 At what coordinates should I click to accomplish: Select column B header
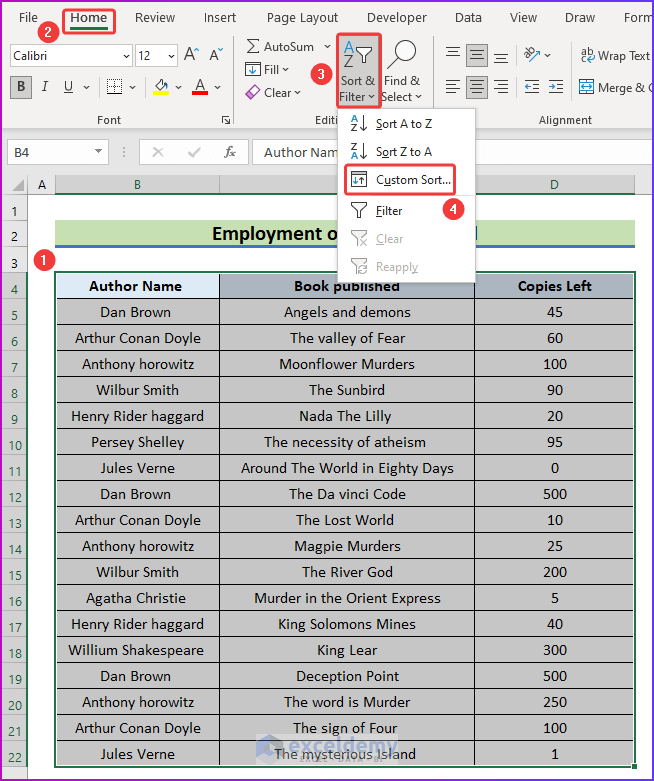137,185
